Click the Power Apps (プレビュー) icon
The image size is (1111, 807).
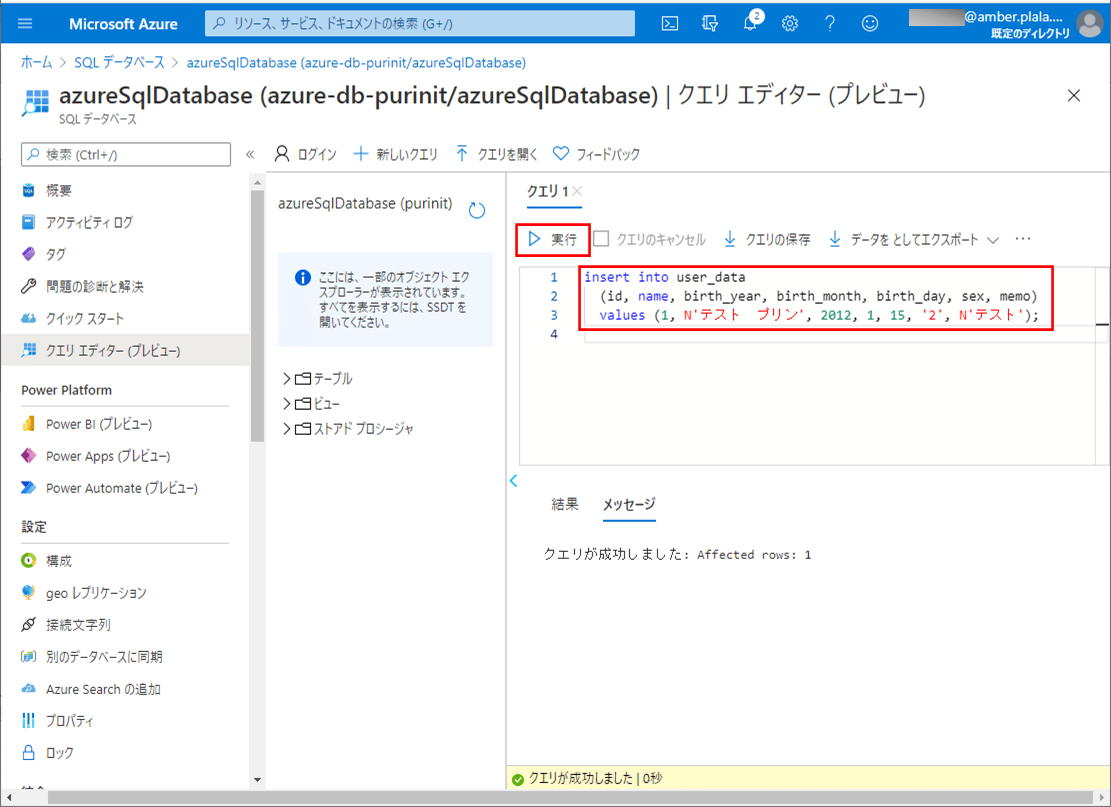28,456
